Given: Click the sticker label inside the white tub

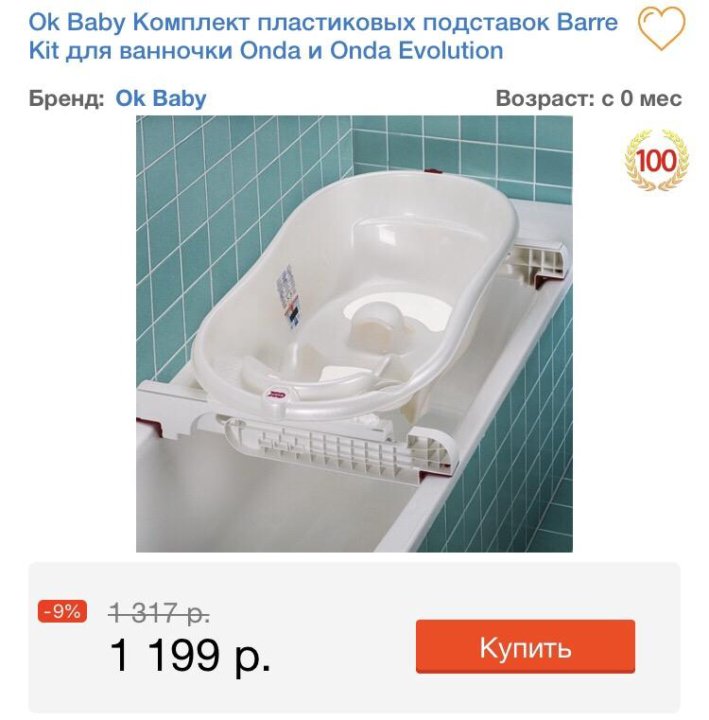Looking at the screenshot, I should 289,290.
